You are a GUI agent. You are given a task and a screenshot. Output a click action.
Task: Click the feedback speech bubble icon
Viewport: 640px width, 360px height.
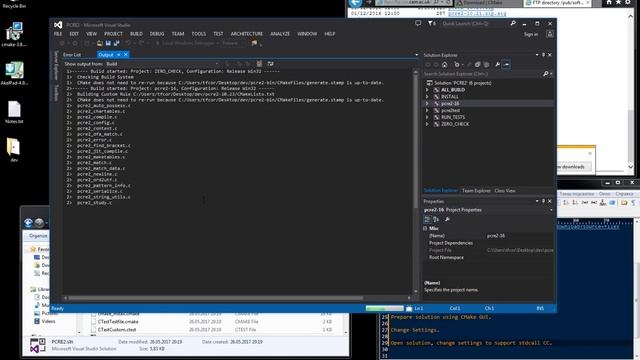point(418,24)
